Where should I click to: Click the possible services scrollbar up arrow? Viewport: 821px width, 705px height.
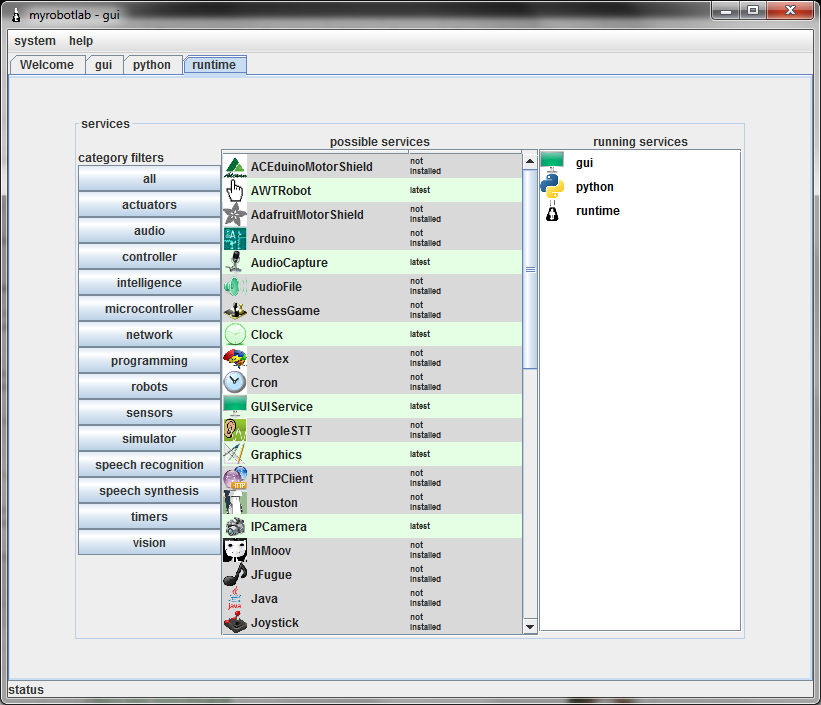pyautogui.click(x=530, y=161)
